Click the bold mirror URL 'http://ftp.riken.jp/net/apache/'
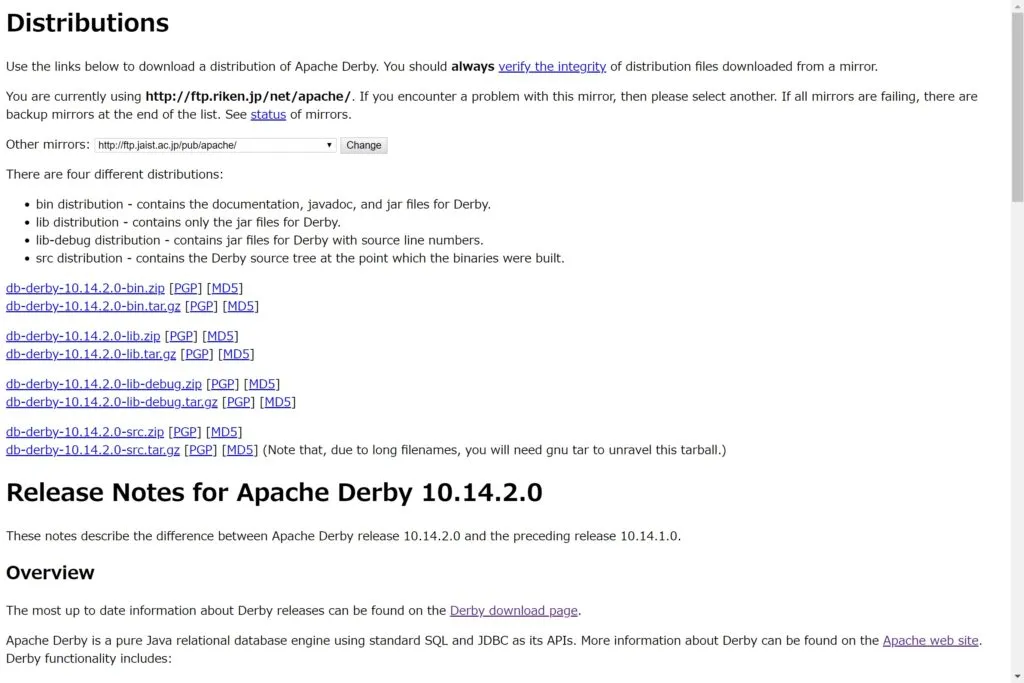The width and height of the screenshot is (1024, 683). [x=248, y=97]
